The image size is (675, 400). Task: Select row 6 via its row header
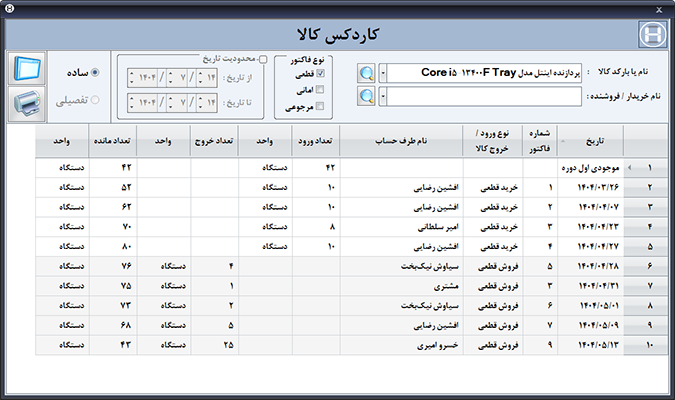pos(646,266)
